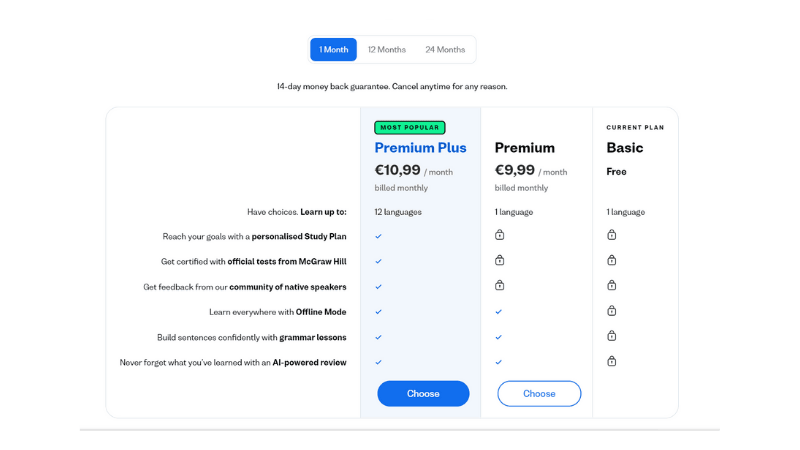Image resolution: width=800 pixels, height=450 pixels.
Task: Click Premium lock icon for McGraw Hill tests
Action: pyautogui.click(x=499, y=260)
